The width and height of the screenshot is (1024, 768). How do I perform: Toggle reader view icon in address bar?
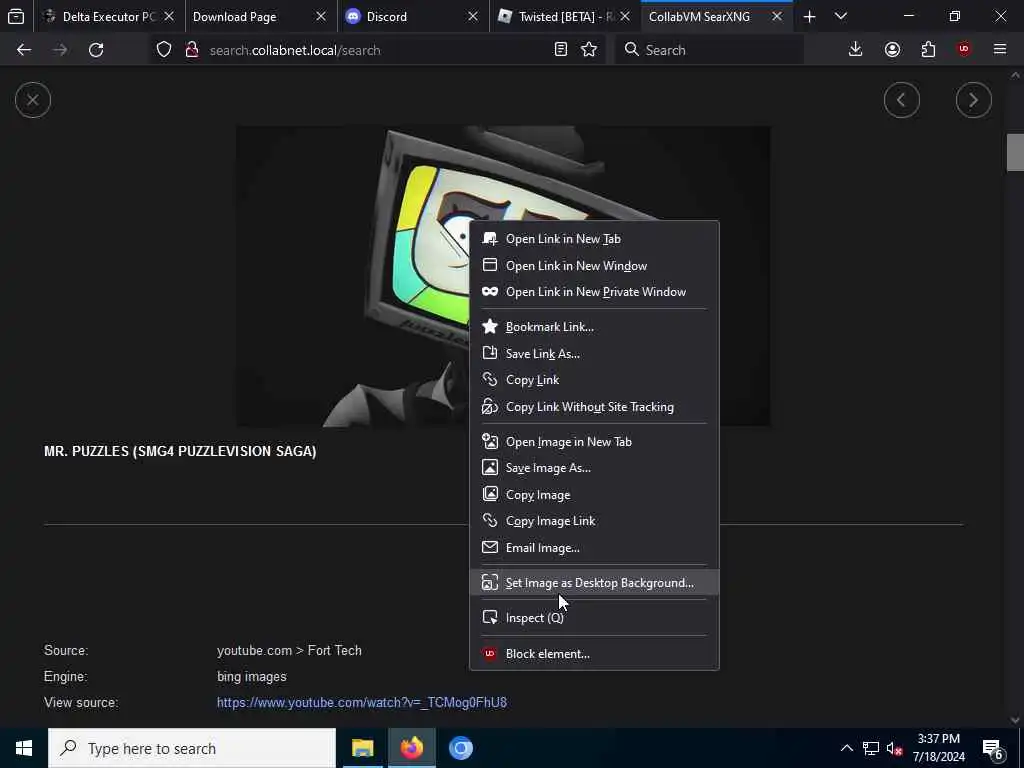point(560,50)
